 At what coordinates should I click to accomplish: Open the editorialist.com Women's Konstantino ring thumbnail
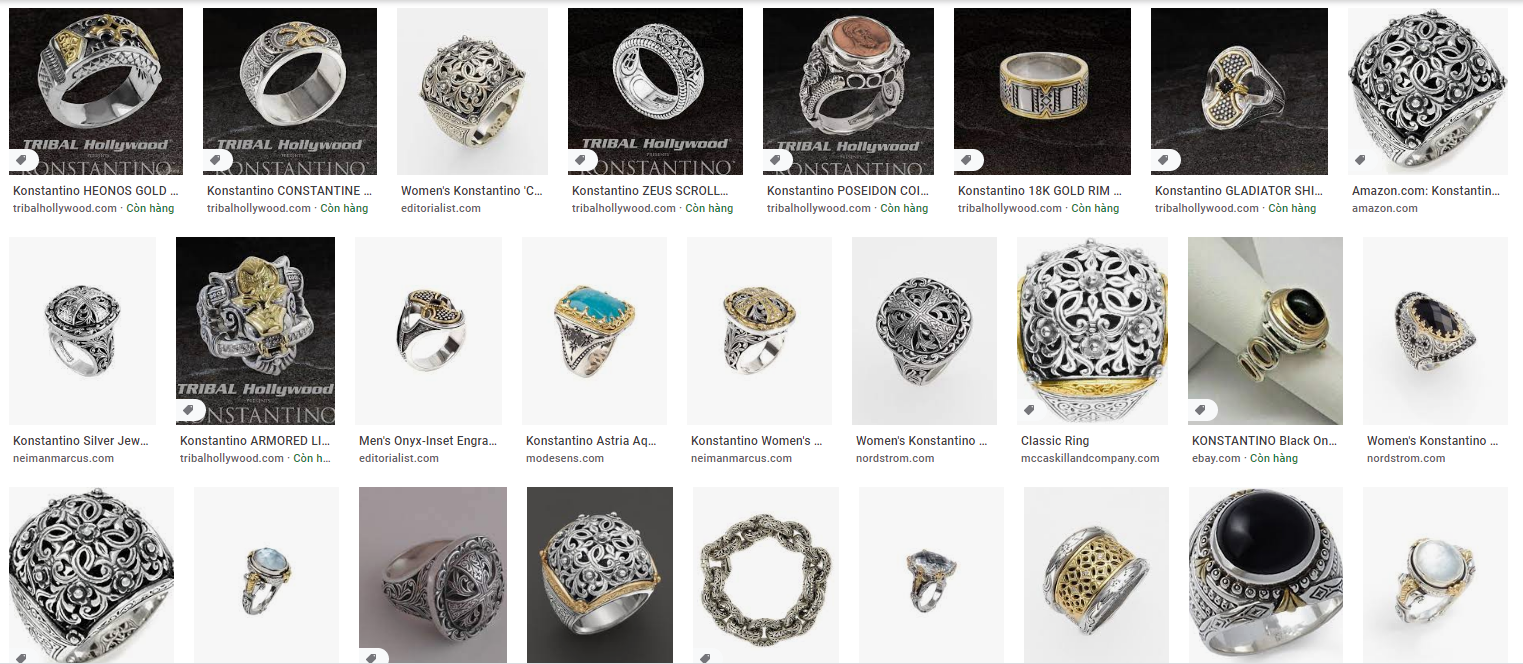pyautogui.click(x=472, y=91)
